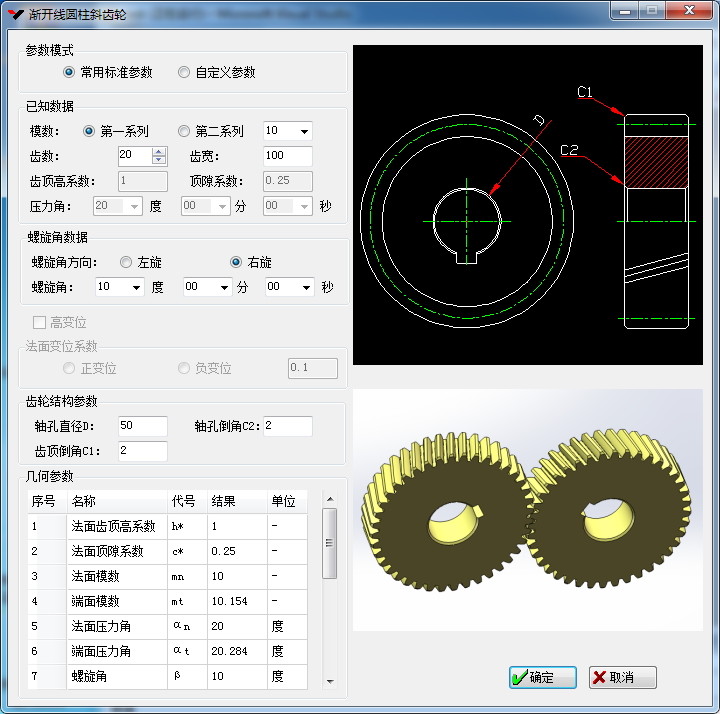Minimize the dialog window
Viewport: 720px width, 714px height.
[x=625, y=10]
